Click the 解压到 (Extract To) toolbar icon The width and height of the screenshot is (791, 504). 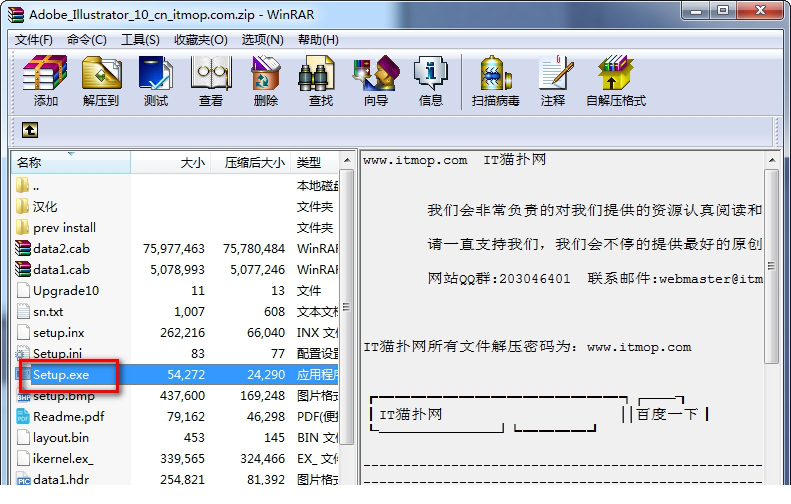[101, 74]
